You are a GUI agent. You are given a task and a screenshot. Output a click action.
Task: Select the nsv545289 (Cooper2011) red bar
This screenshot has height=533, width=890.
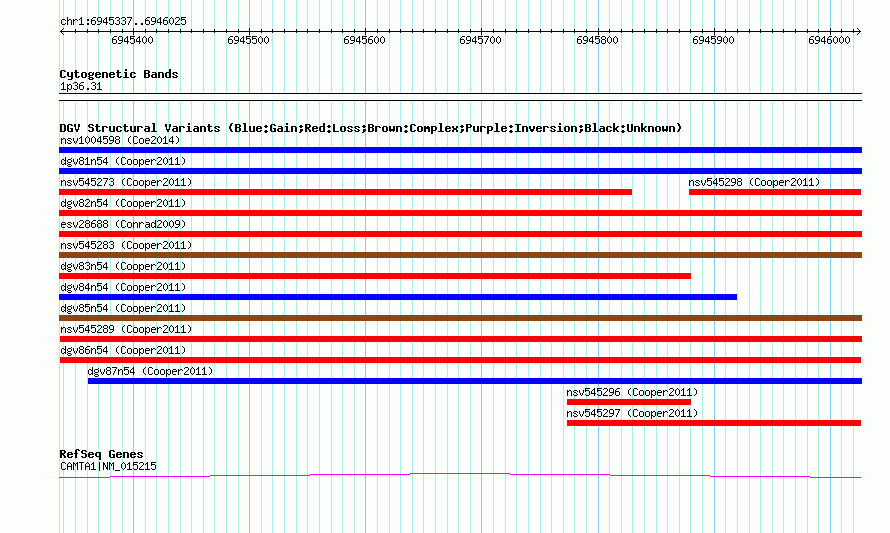pos(460,339)
